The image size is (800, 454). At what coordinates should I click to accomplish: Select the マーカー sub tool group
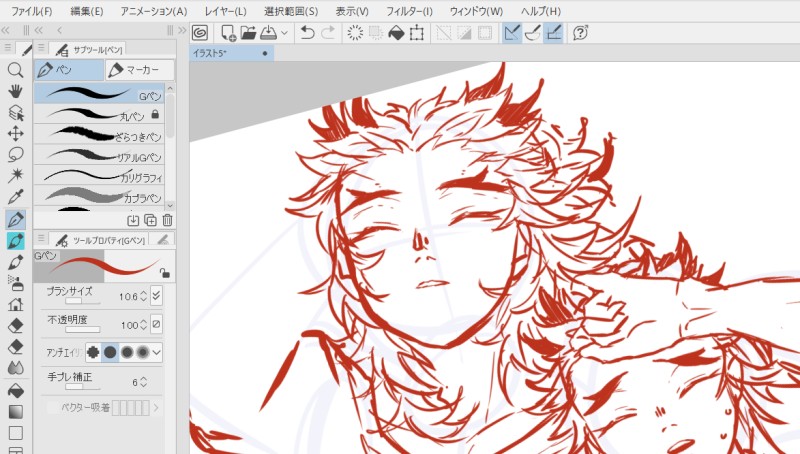pos(140,70)
